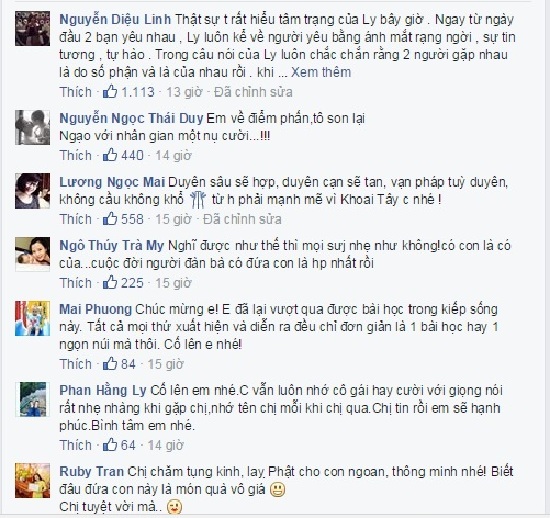
Task: Open Nguyễn Ngọc Thái Duy's profile name
Action: [131, 119]
